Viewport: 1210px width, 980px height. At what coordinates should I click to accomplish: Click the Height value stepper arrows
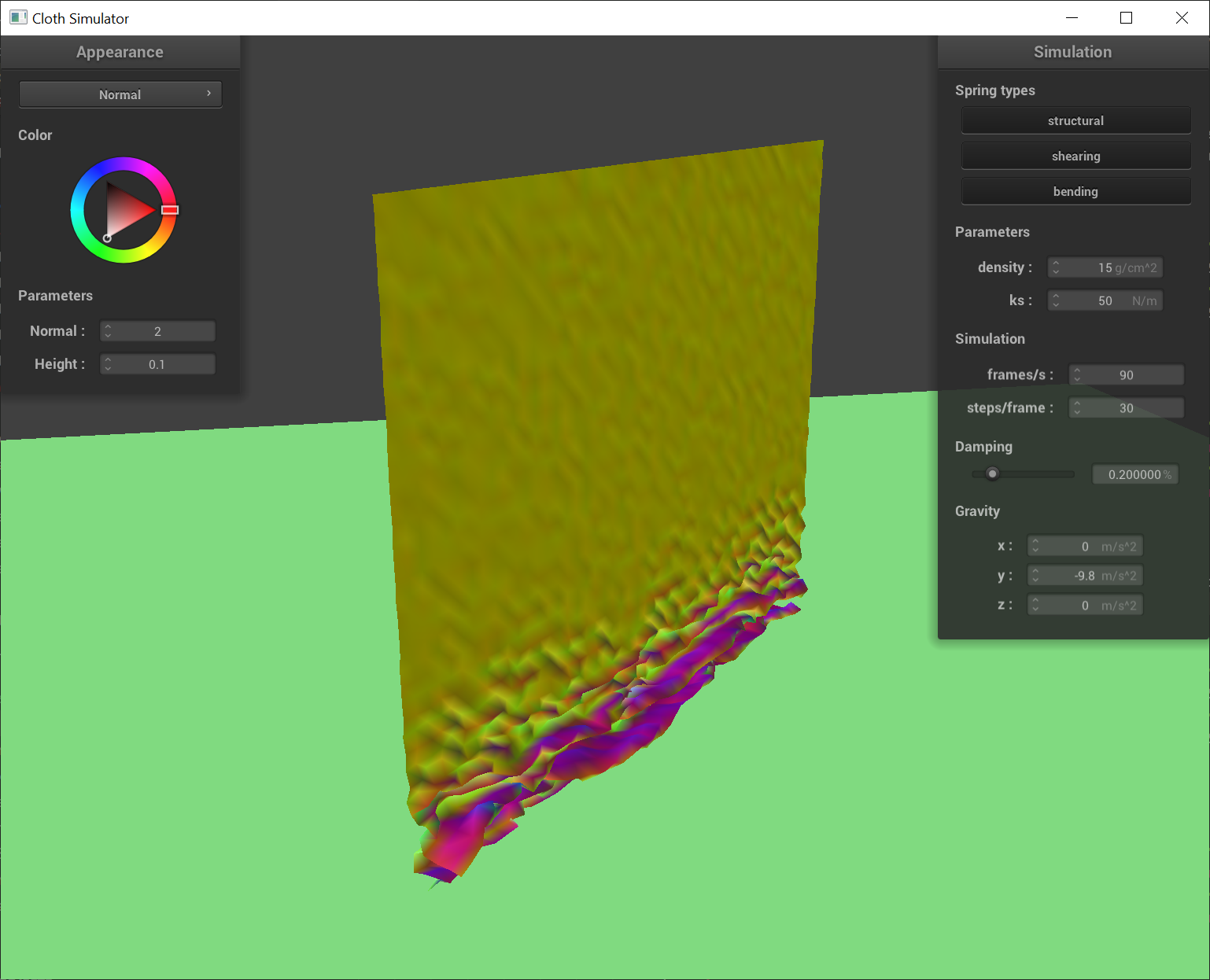point(108,364)
